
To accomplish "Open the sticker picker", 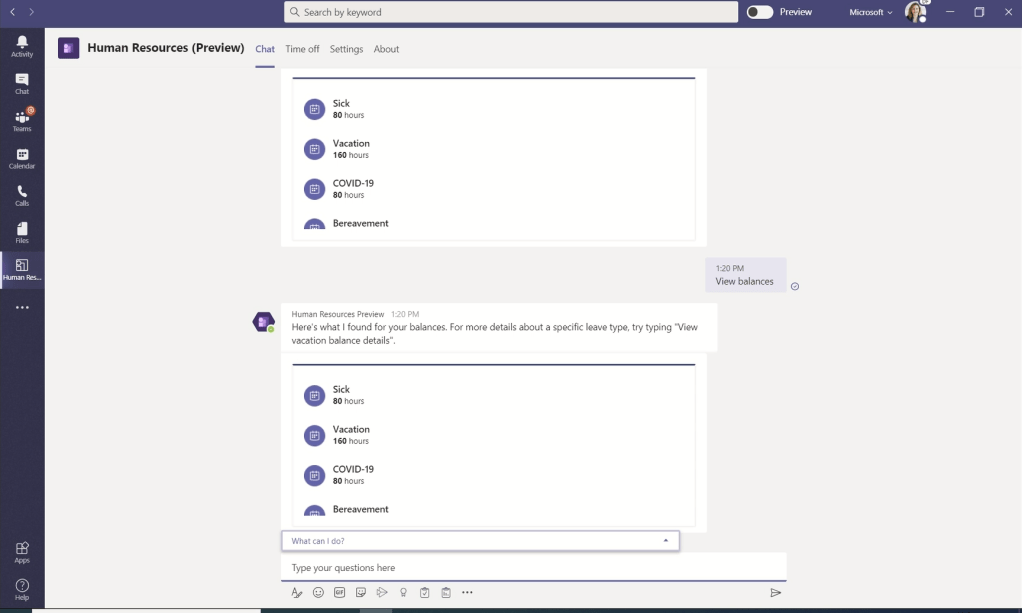I will pos(361,593).
